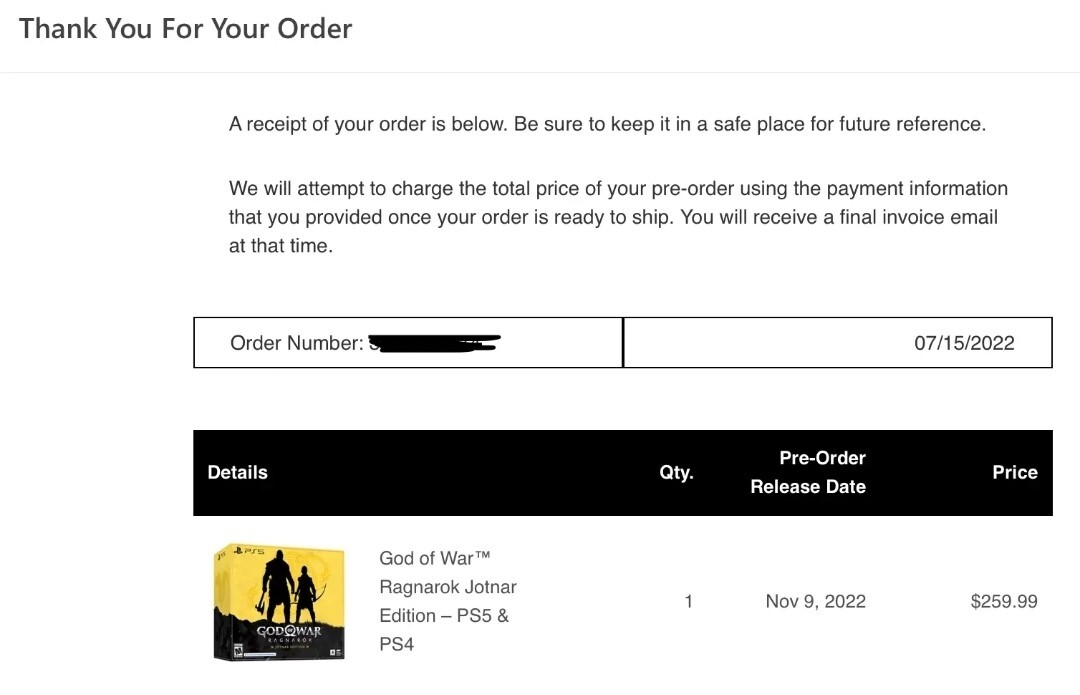The height and width of the screenshot is (695, 1080).
Task: Click the order date 07/15/2022
Action: click(964, 343)
